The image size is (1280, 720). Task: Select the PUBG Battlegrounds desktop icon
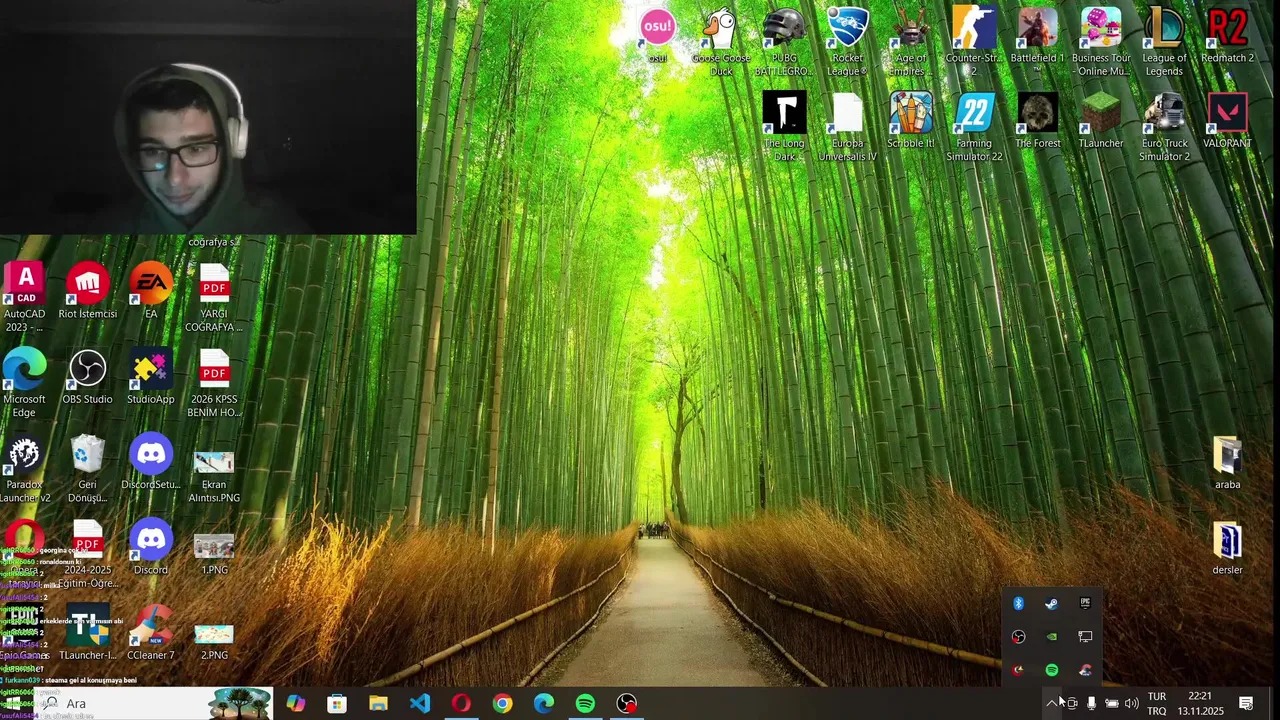pos(784,43)
